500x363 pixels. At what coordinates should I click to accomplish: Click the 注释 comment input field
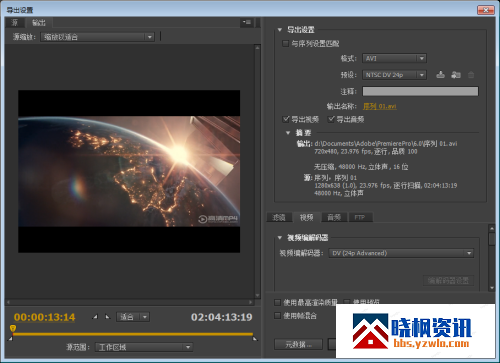point(420,91)
